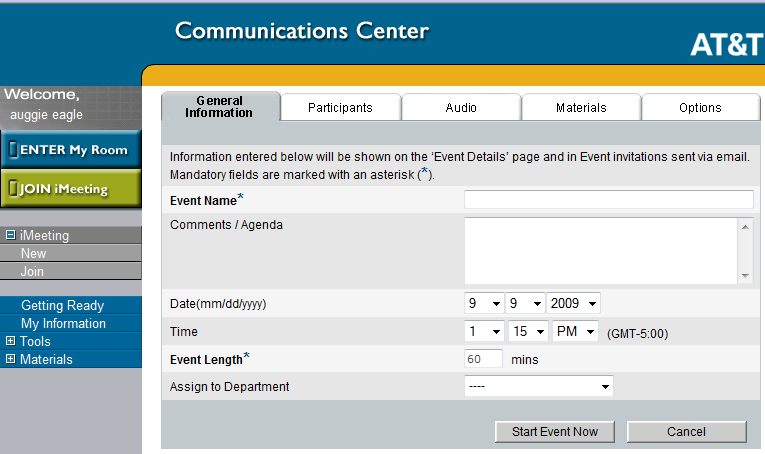Screen dimensions: 765x454
Task: Open the Time hour dropdown
Action: tap(484, 332)
